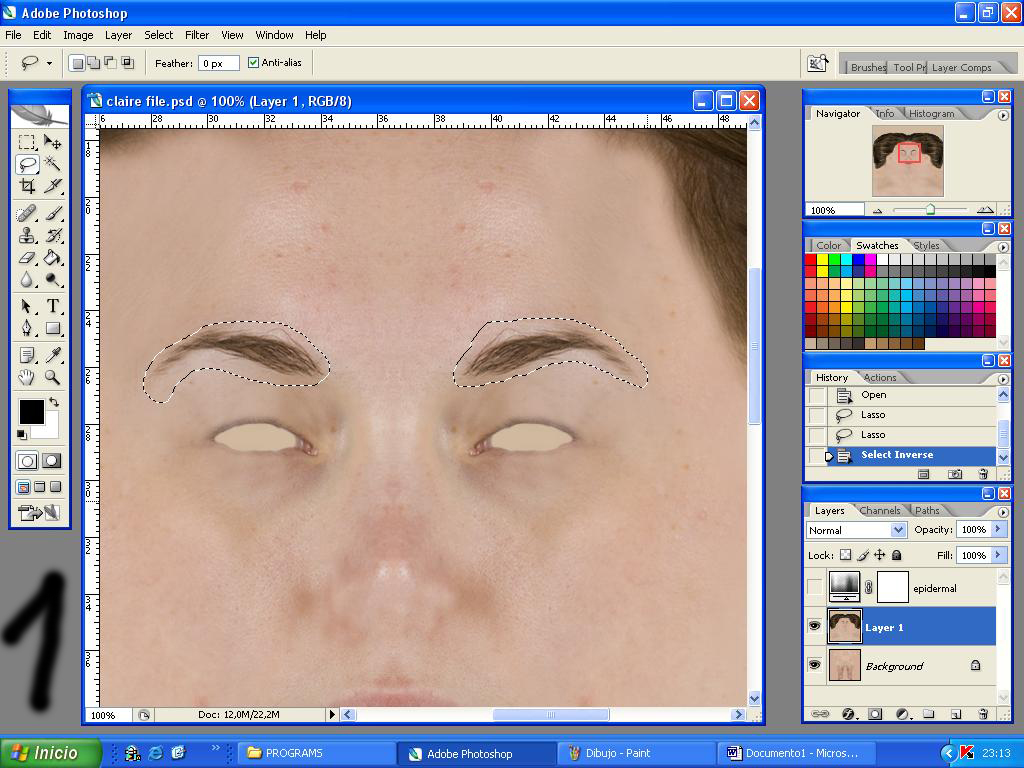Switch to the Channels tab
The height and width of the screenshot is (768, 1024).
(x=880, y=510)
